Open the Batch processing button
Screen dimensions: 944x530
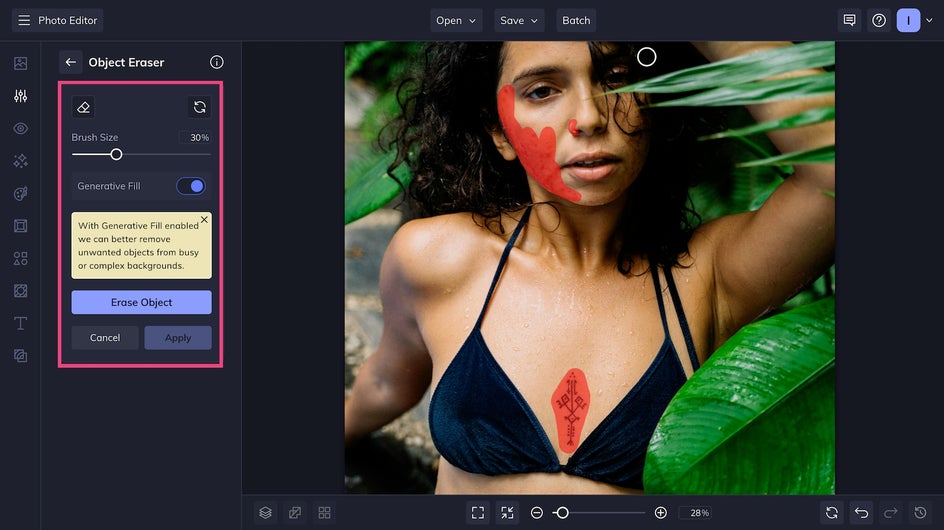576,20
